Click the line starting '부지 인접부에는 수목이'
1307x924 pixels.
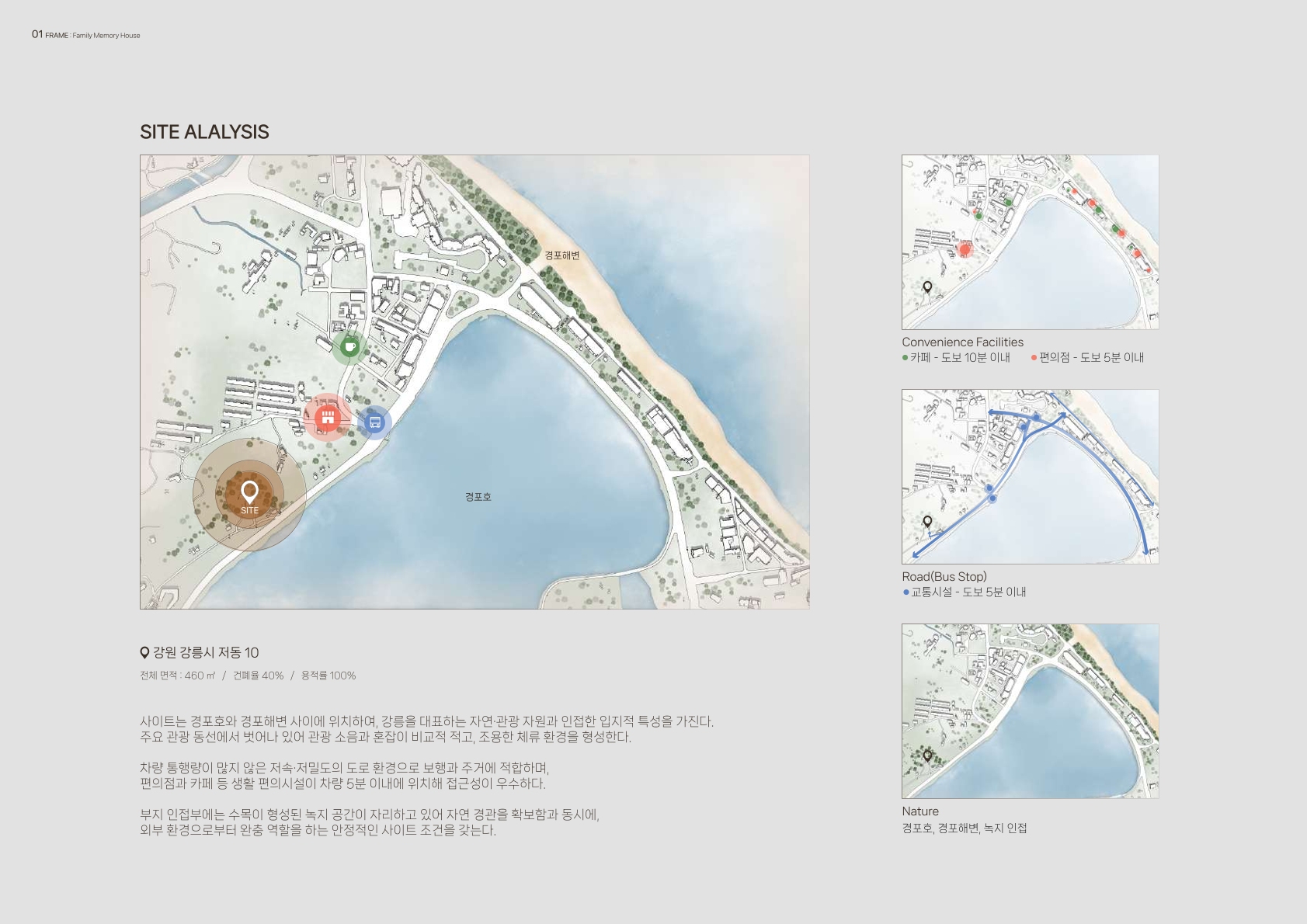(x=370, y=815)
